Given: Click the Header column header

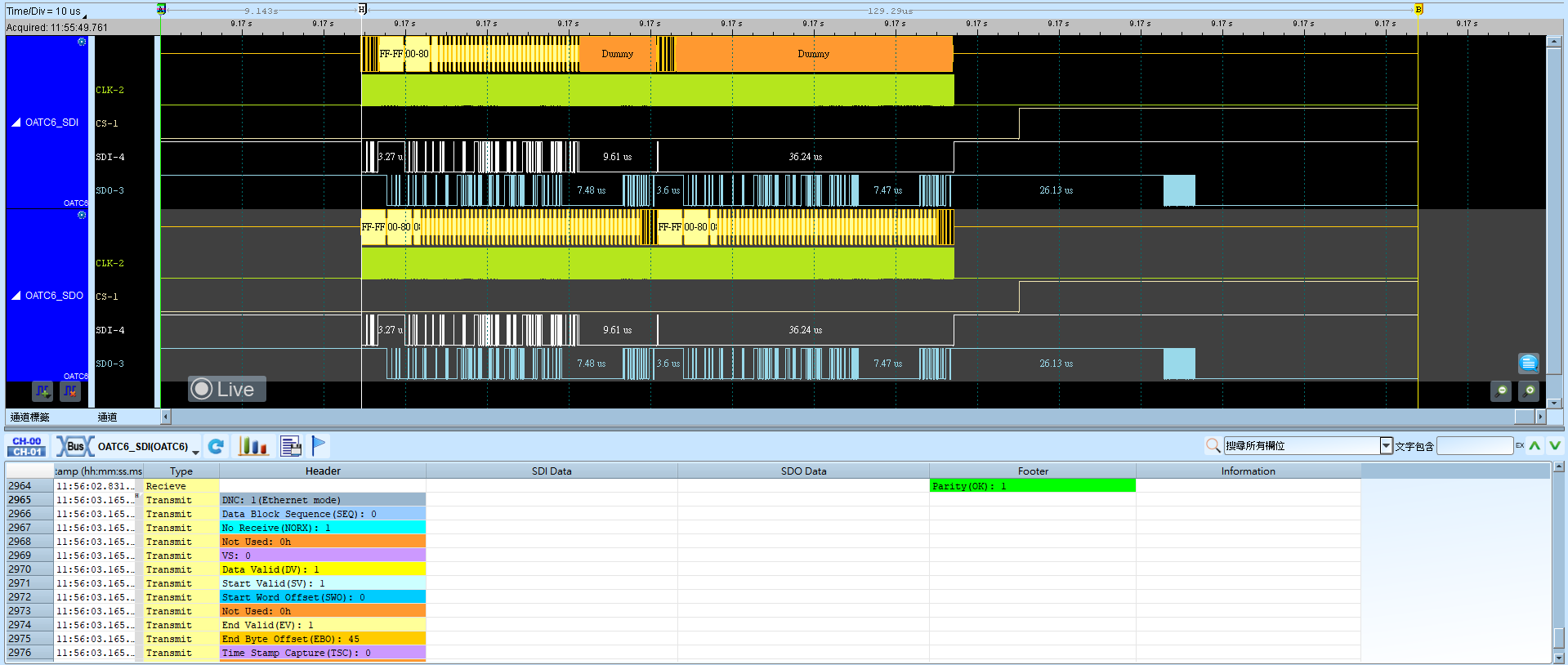Looking at the screenshot, I should (x=323, y=471).
